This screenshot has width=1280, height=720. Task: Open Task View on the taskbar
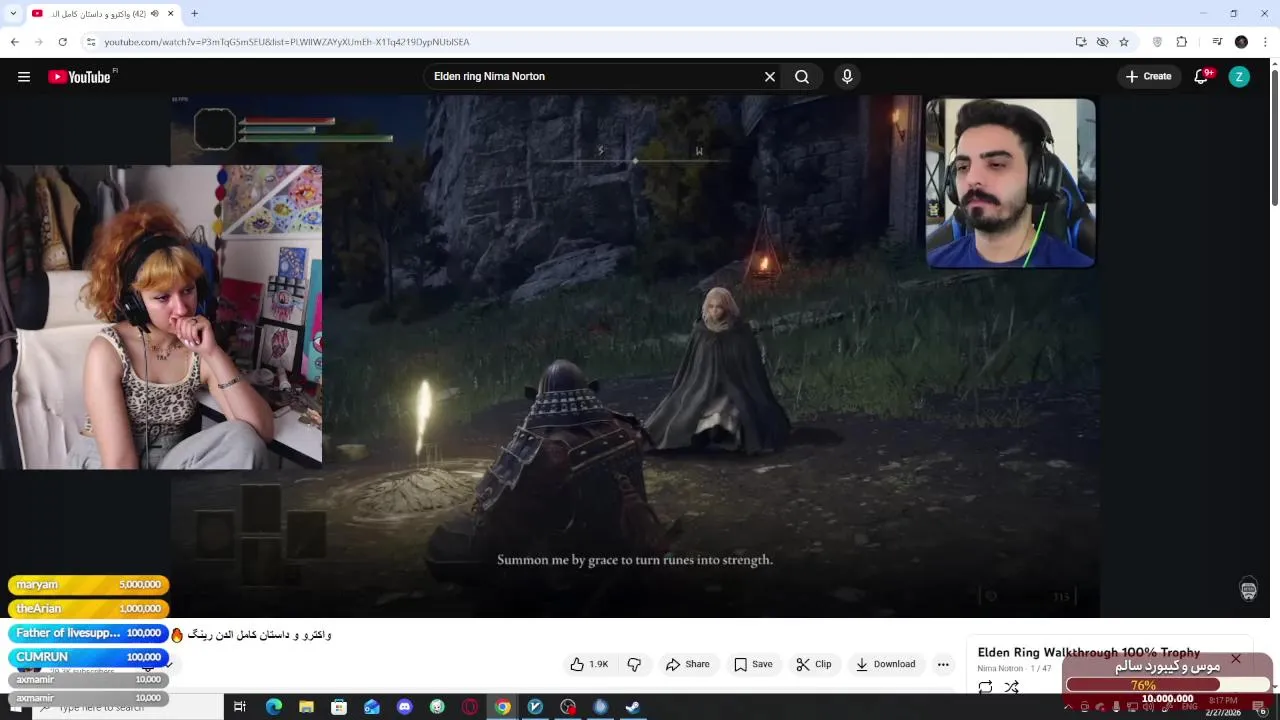240,707
